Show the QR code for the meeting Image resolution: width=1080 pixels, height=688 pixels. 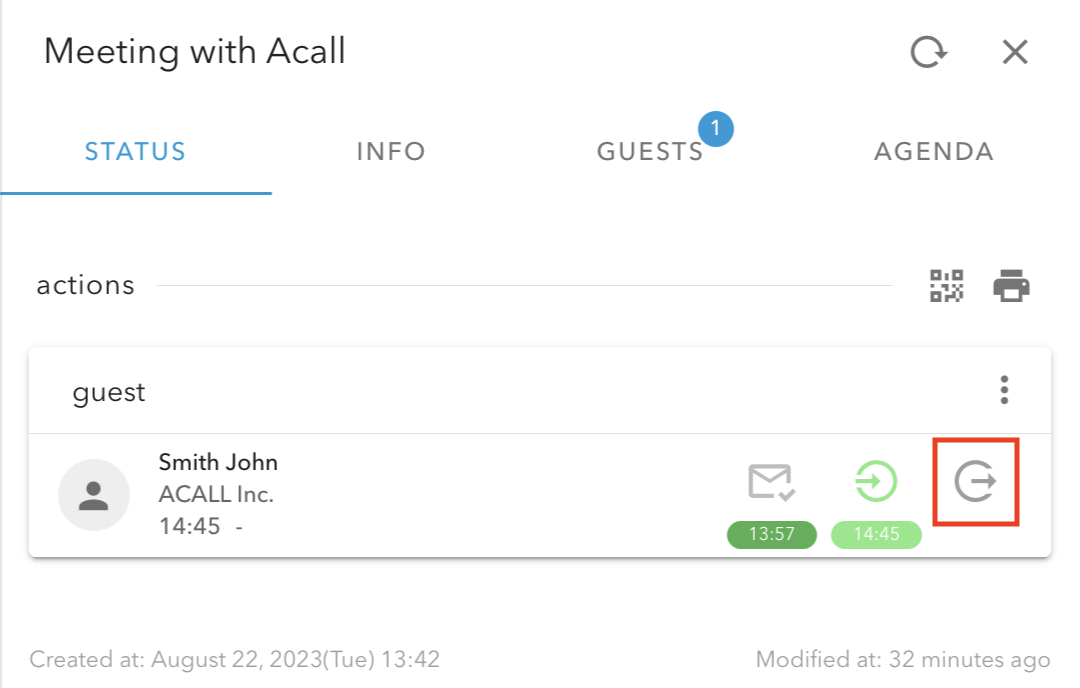click(x=946, y=286)
